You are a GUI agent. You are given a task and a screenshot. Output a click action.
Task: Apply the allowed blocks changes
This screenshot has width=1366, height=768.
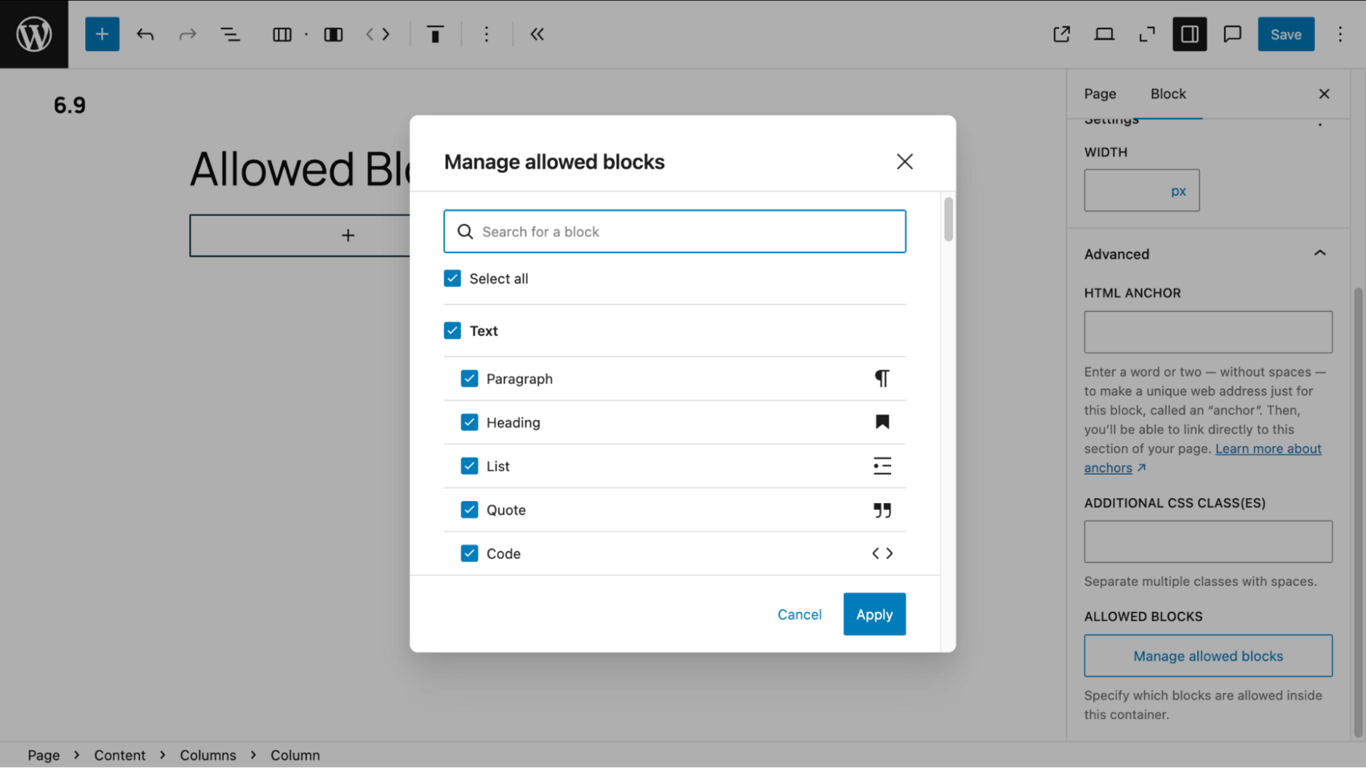pos(874,614)
